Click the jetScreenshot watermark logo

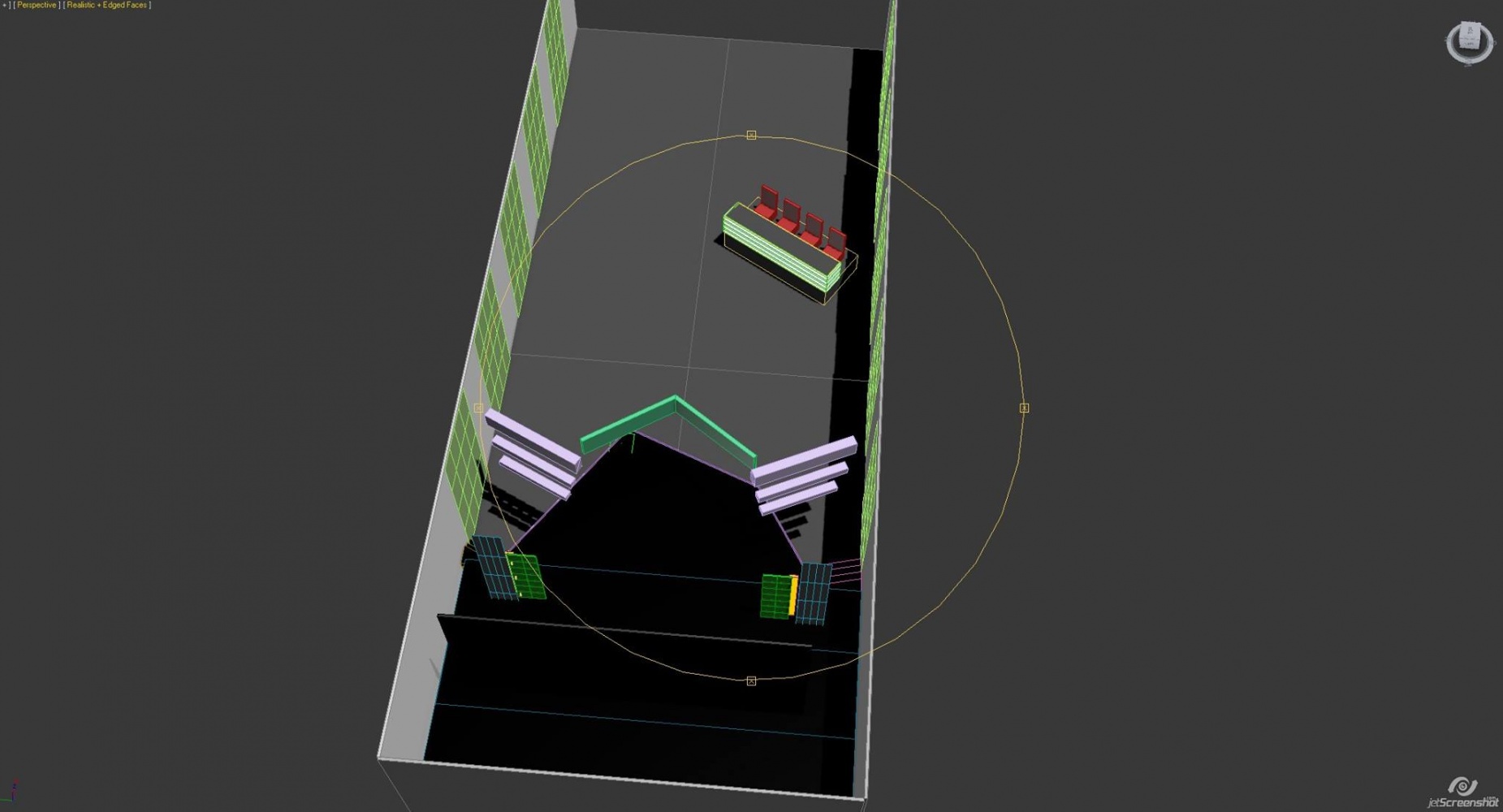coord(1463,793)
